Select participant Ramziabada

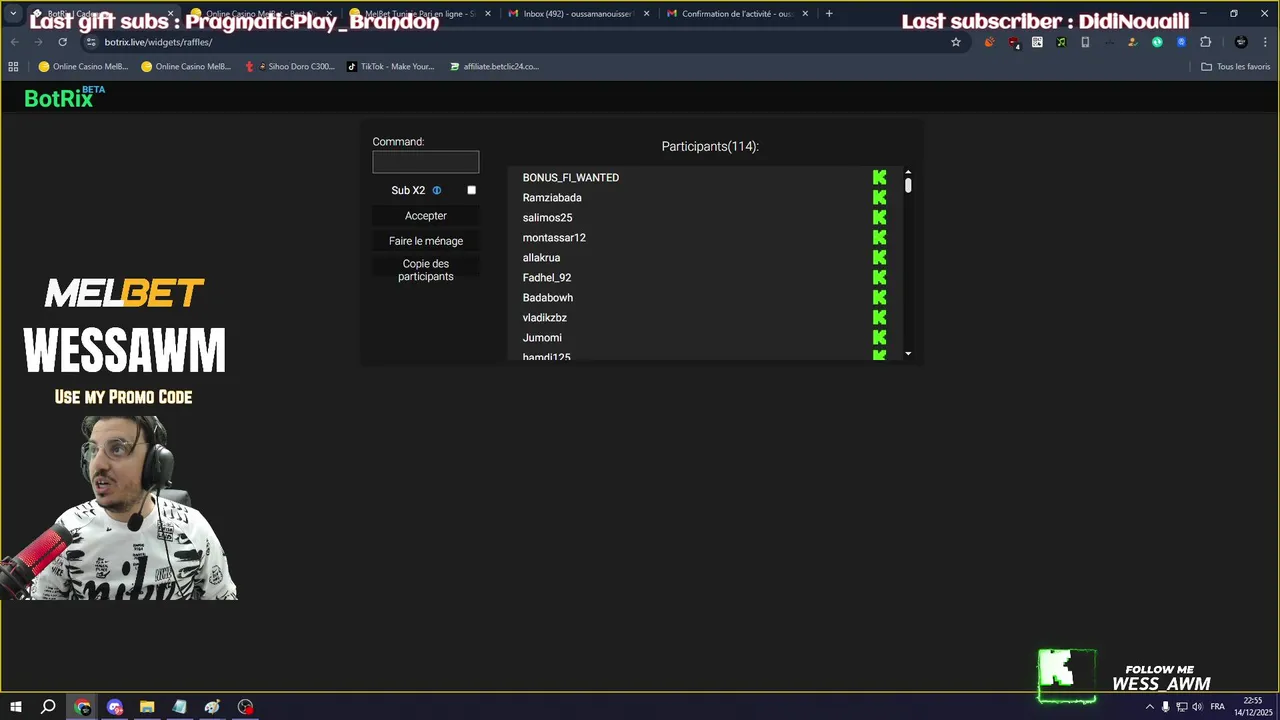coord(552,198)
